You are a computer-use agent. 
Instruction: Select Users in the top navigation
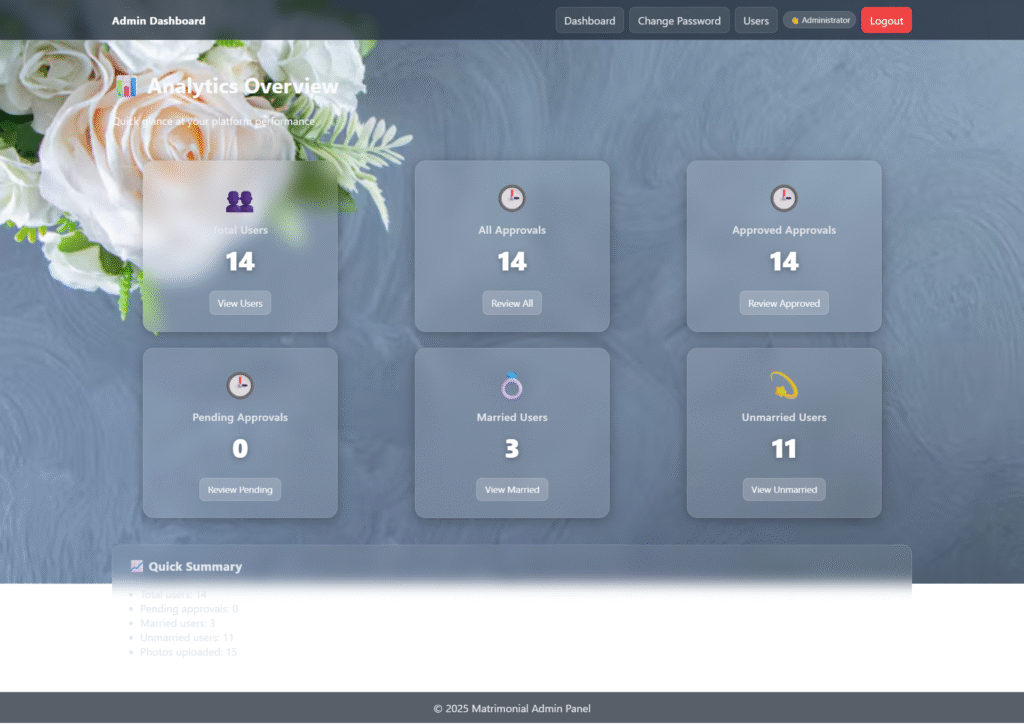pos(756,20)
